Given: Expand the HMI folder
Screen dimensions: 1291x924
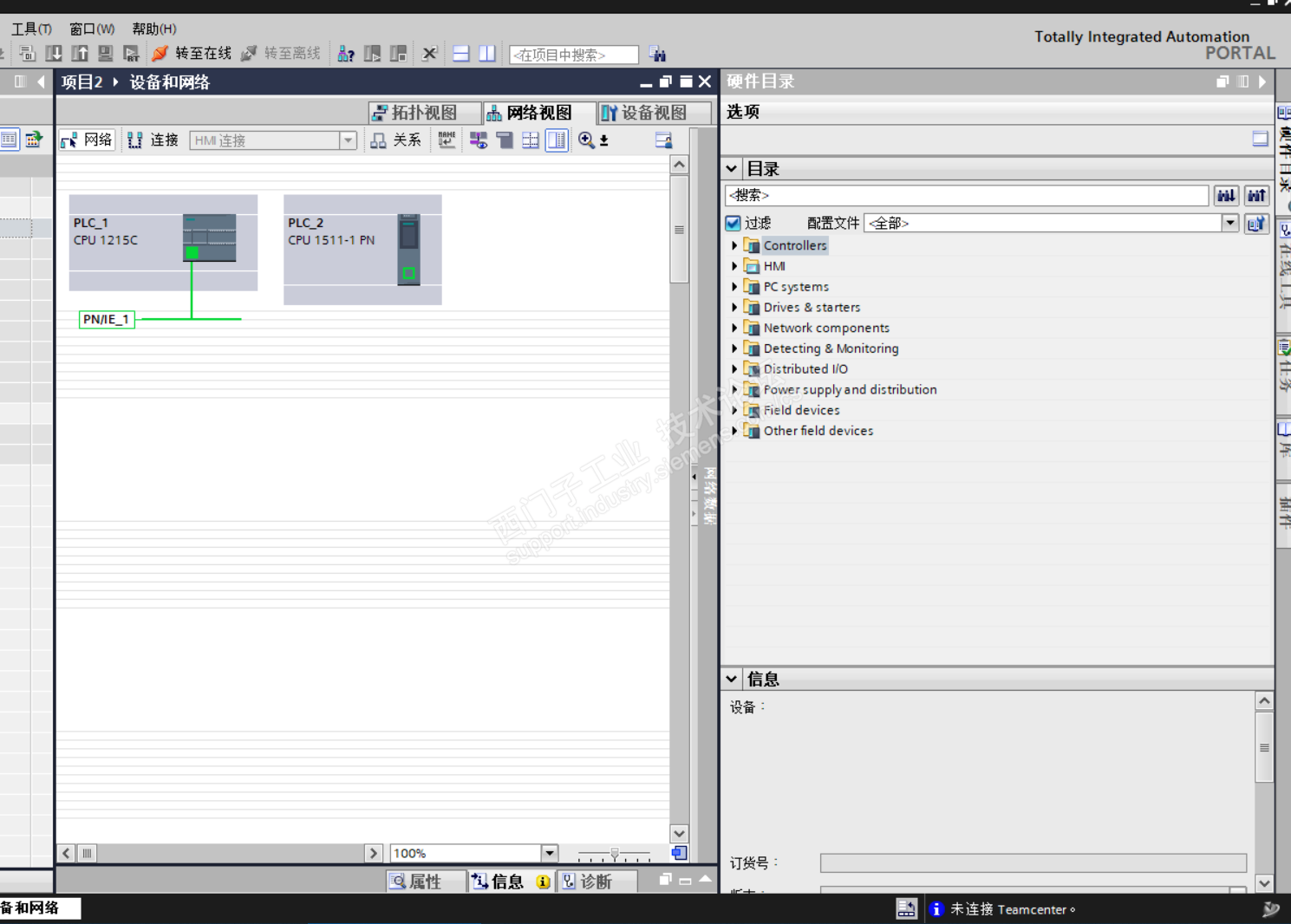Looking at the screenshot, I should (x=734, y=267).
